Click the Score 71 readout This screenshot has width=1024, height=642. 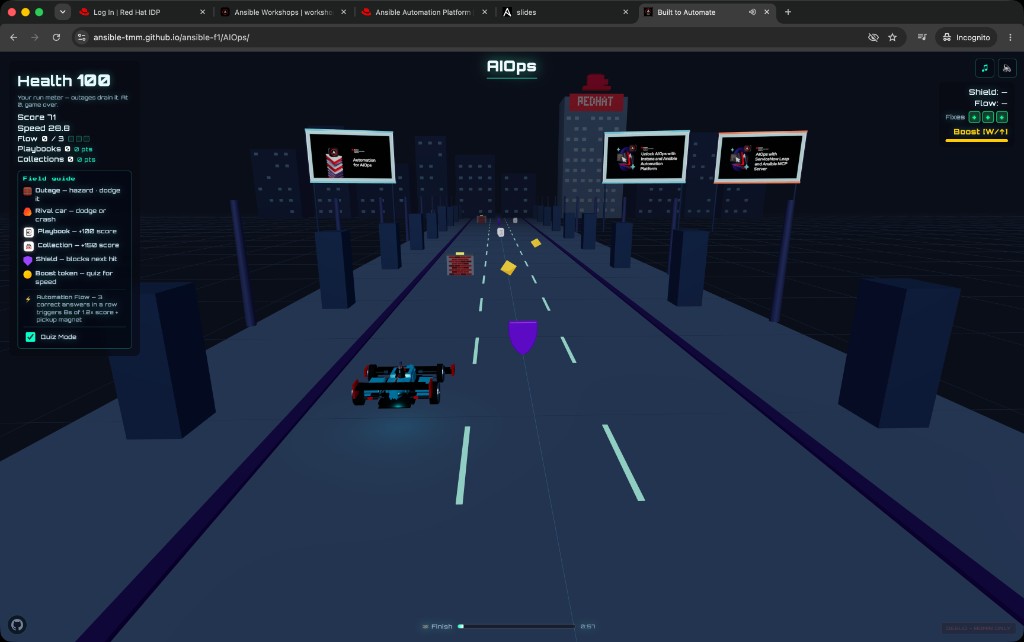click(37, 117)
